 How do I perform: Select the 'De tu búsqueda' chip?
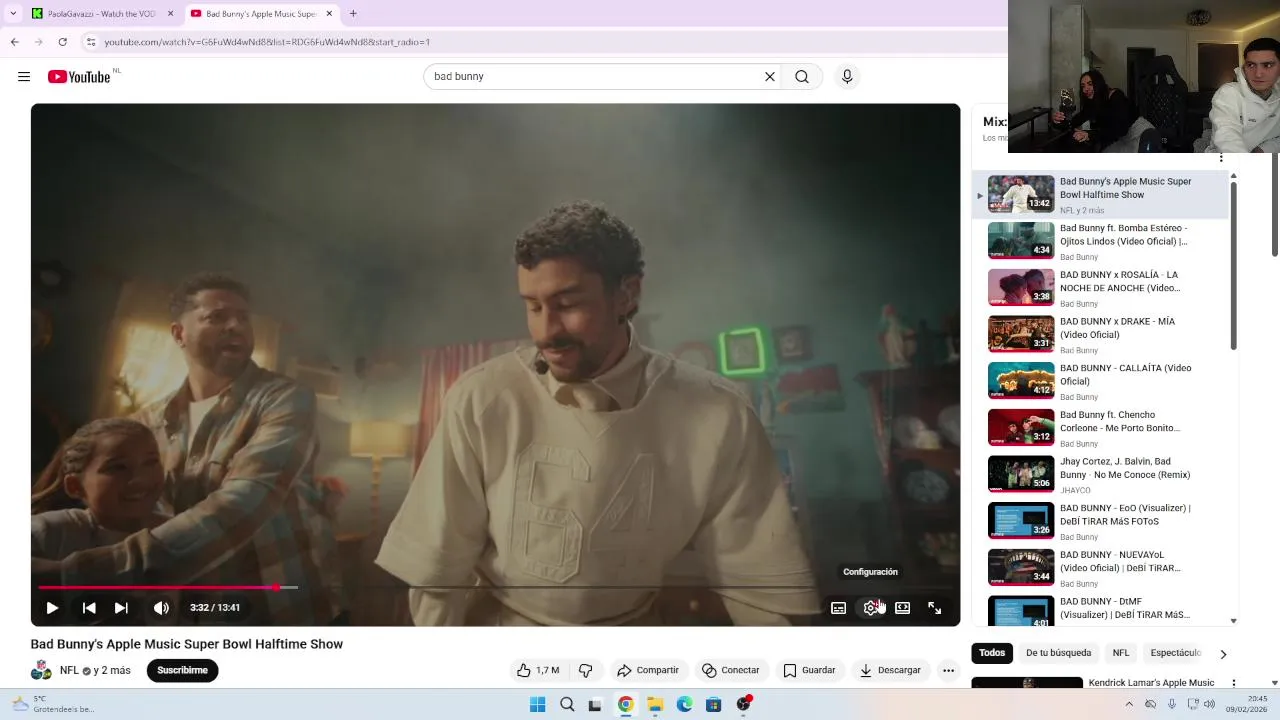(1058, 653)
